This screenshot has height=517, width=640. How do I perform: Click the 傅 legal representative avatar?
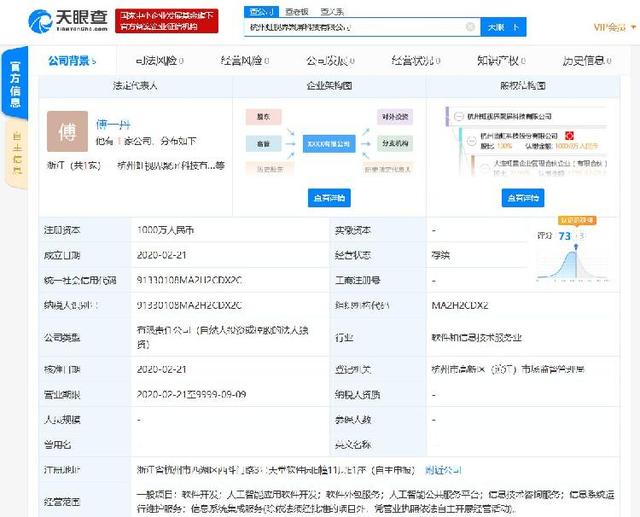point(67,131)
